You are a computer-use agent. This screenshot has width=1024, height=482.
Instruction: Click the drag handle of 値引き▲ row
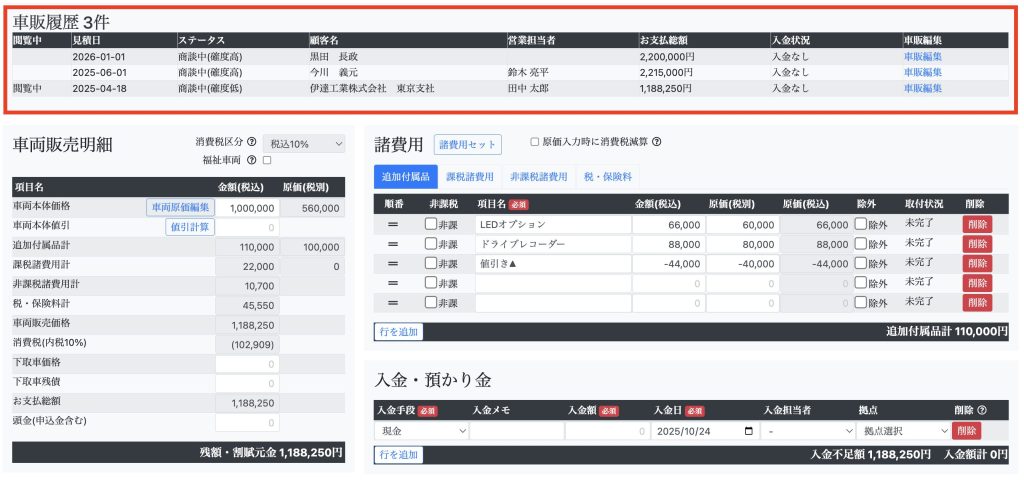(x=393, y=263)
